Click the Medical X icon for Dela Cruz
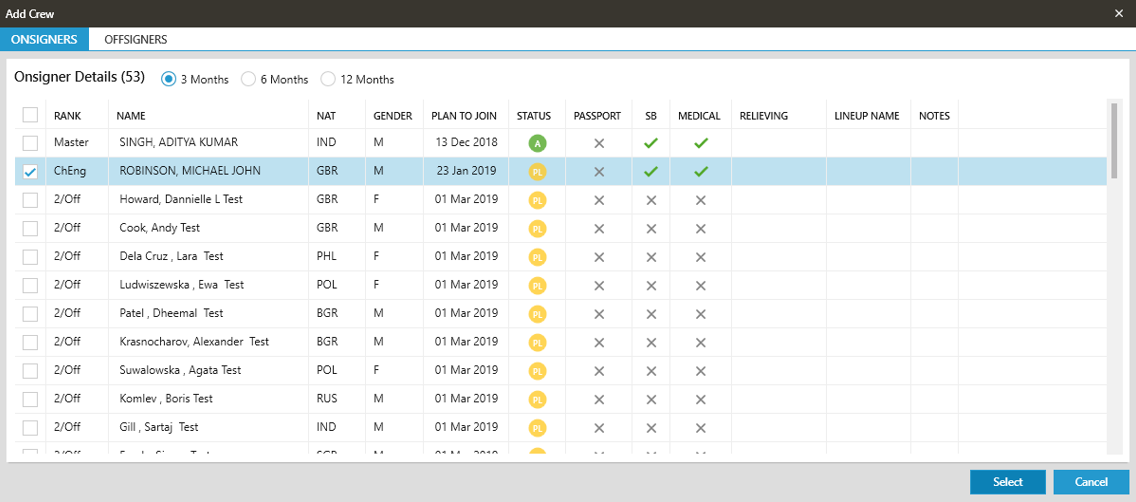Image resolution: width=1136 pixels, height=502 pixels. point(700,257)
